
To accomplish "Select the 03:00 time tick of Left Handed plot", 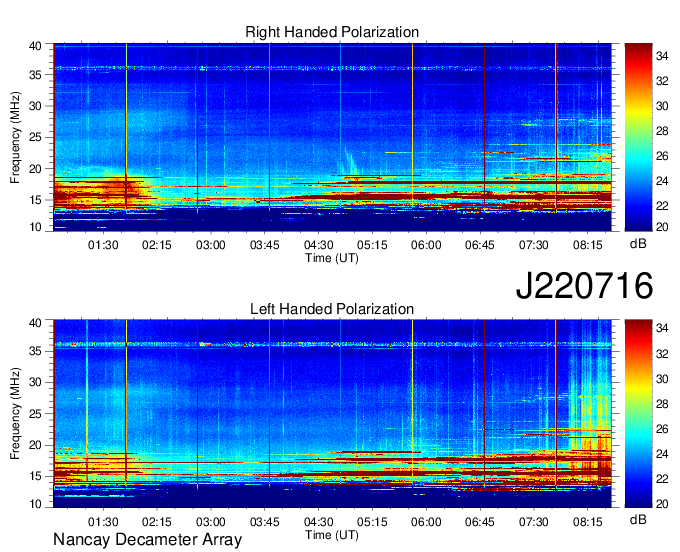I will (x=210, y=522).
